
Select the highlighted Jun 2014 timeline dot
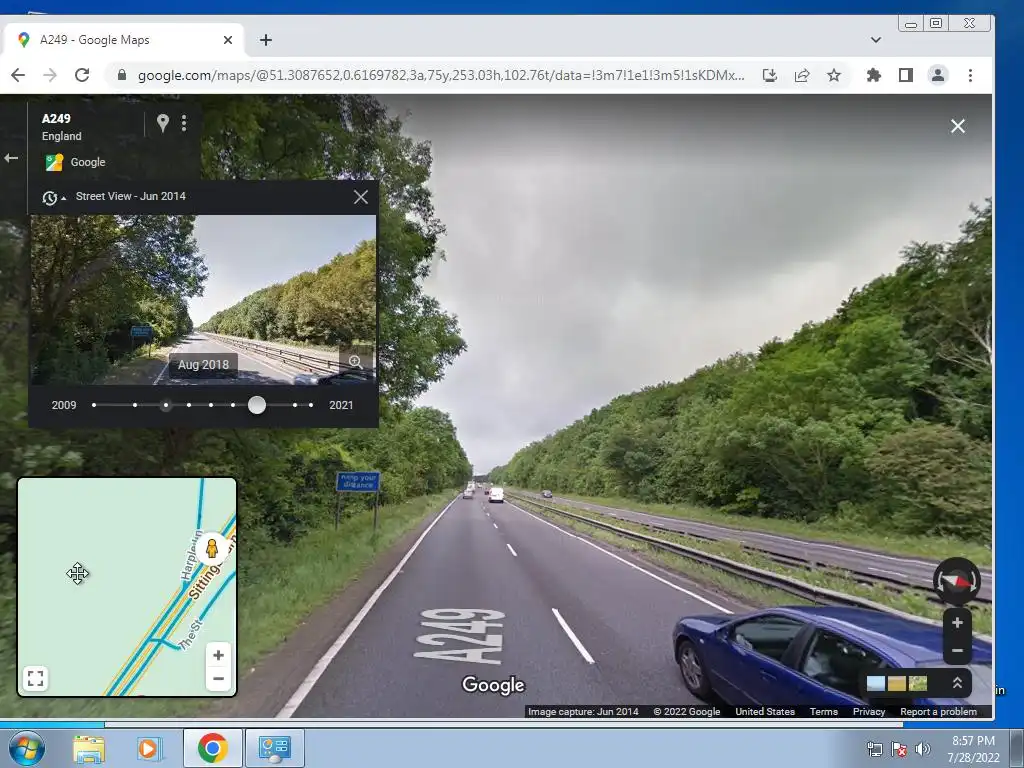coord(166,405)
